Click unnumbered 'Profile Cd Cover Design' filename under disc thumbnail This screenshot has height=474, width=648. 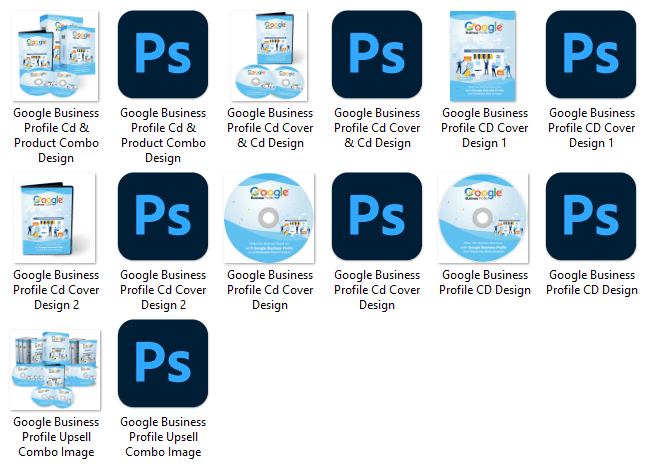[270, 290]
